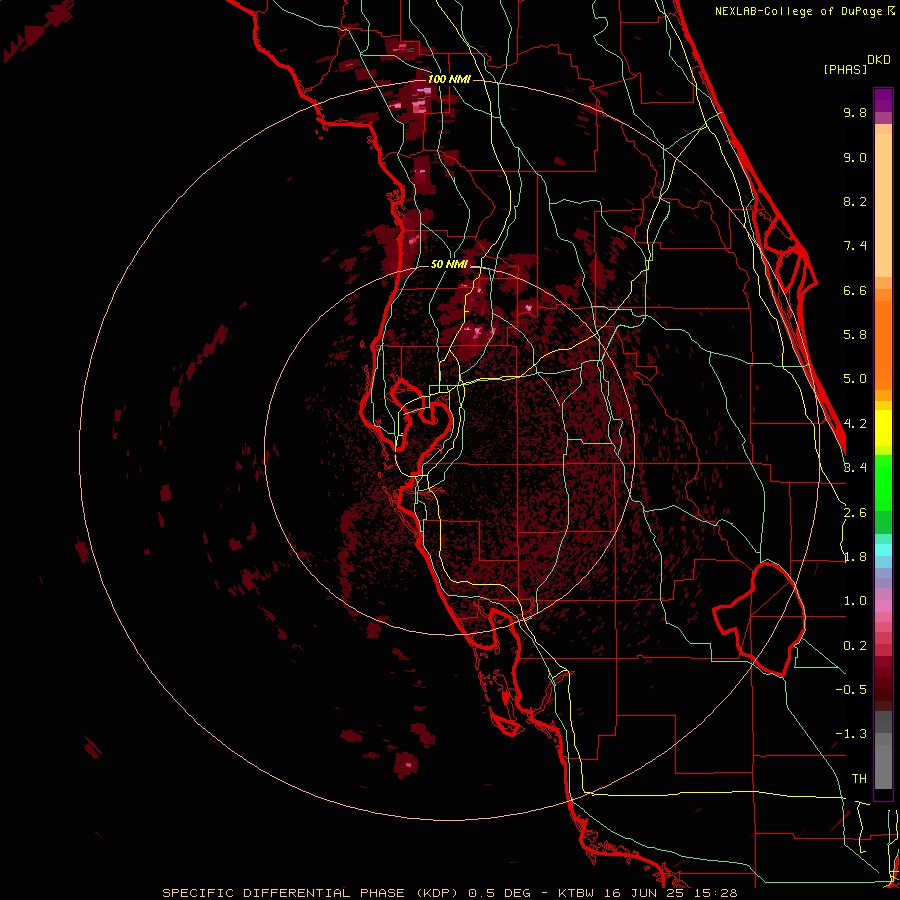Pick the gray band at the bottom of the color scale
Viewport: 900px width, 900px height.
point(883,751)
